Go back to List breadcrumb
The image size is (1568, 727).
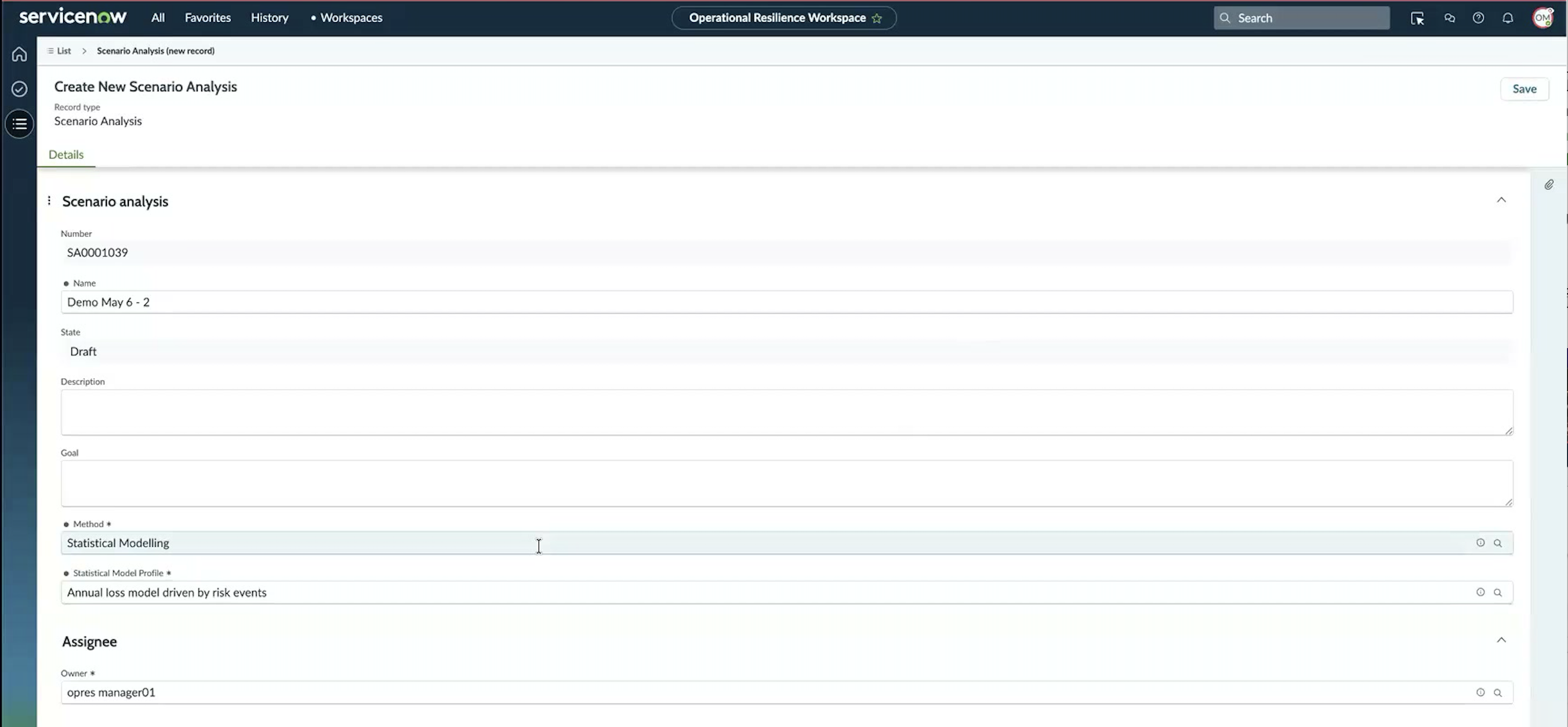pyautogui.click(x=64, y=51)
